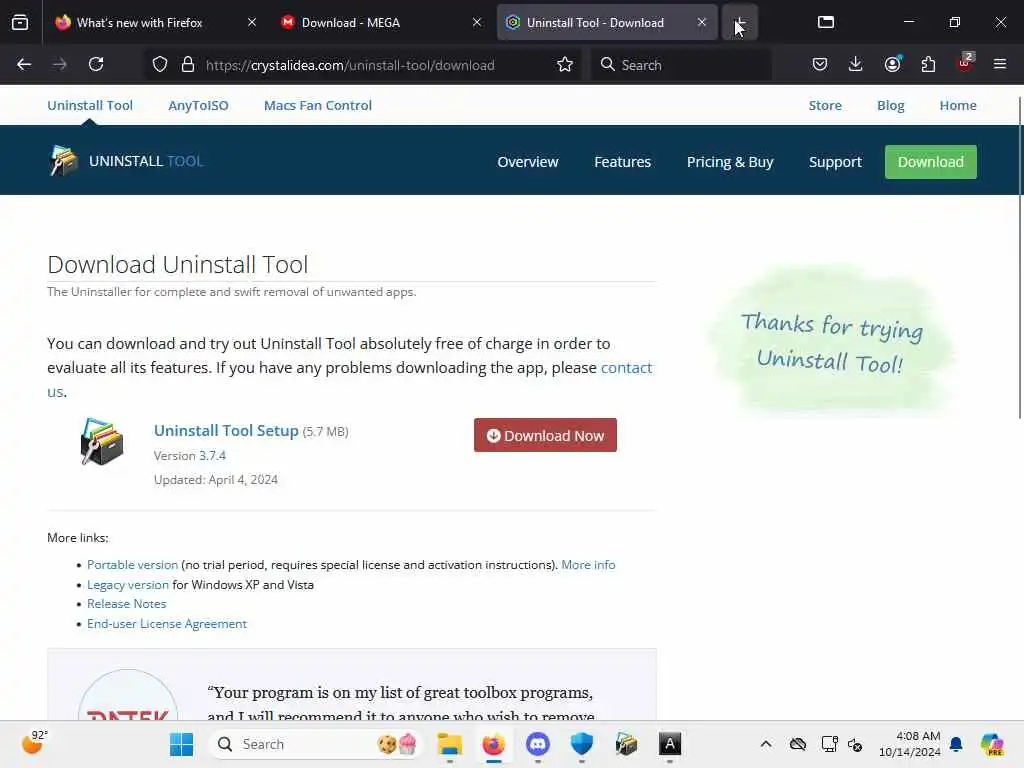1024x768 pixels.
Task: Open Uninstall Tool app in taskbar
Action: tap(626, 744)
